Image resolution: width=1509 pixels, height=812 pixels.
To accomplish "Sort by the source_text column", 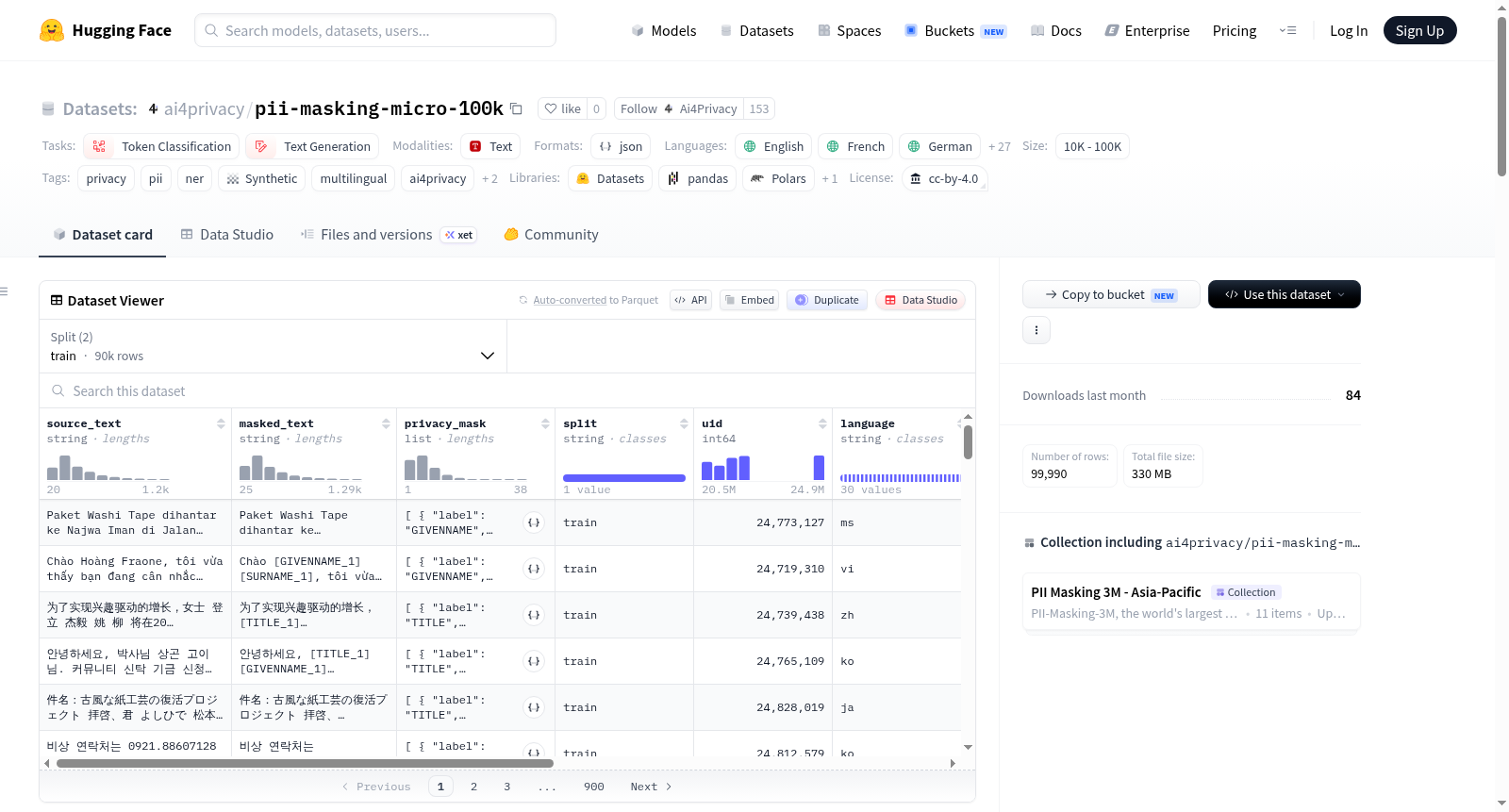I will click(221, 423).
